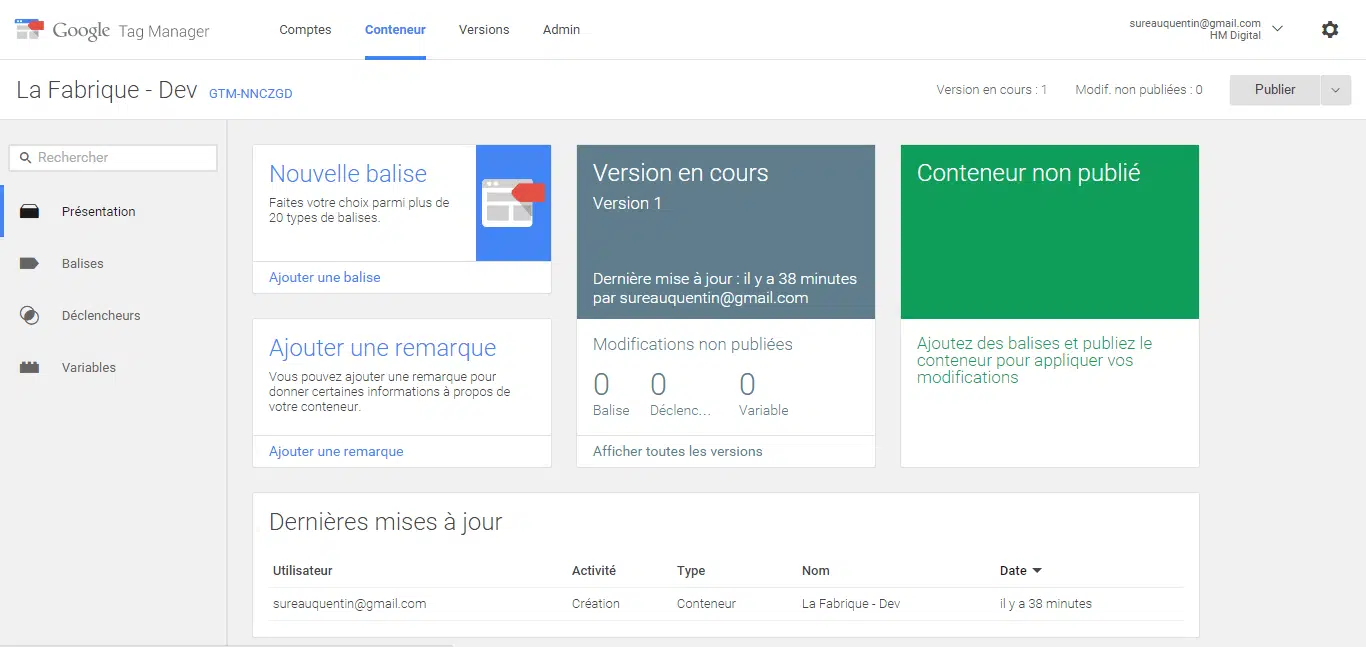The image size is (1366, 647).
Task: Click the Présentation briefcase icon in sidebar
Action: pyautogui.click(x=30, y=212)
